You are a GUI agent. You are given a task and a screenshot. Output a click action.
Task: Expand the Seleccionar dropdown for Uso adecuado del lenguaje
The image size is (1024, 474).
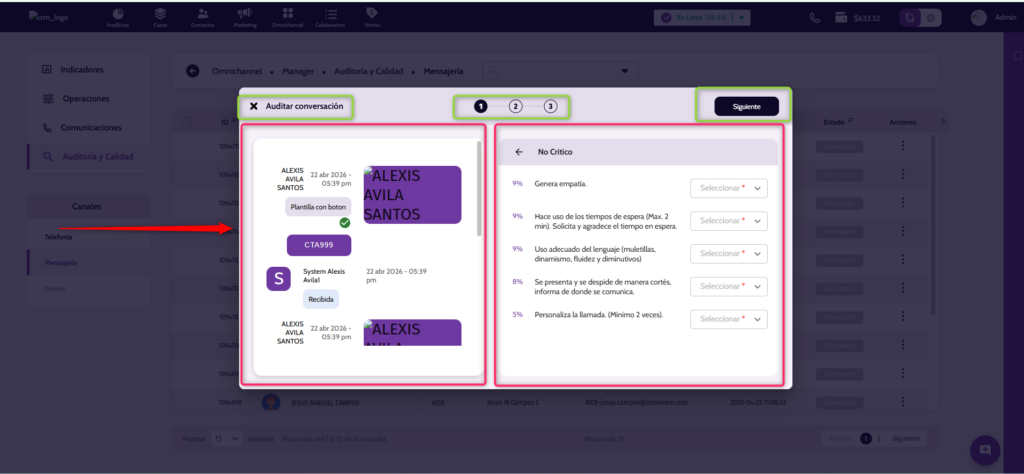[728, 253]
